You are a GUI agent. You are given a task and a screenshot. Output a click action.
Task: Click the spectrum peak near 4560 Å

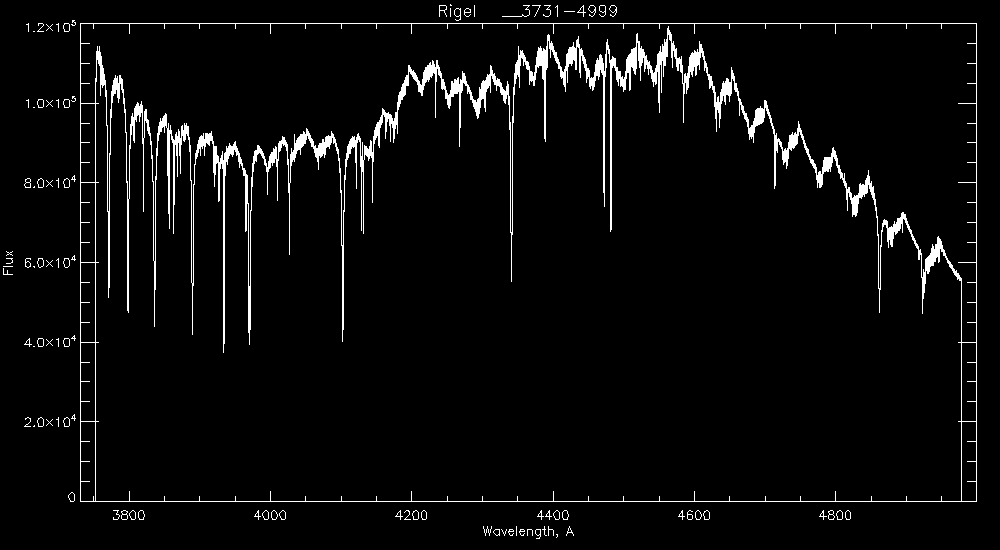tap(668, 32)
